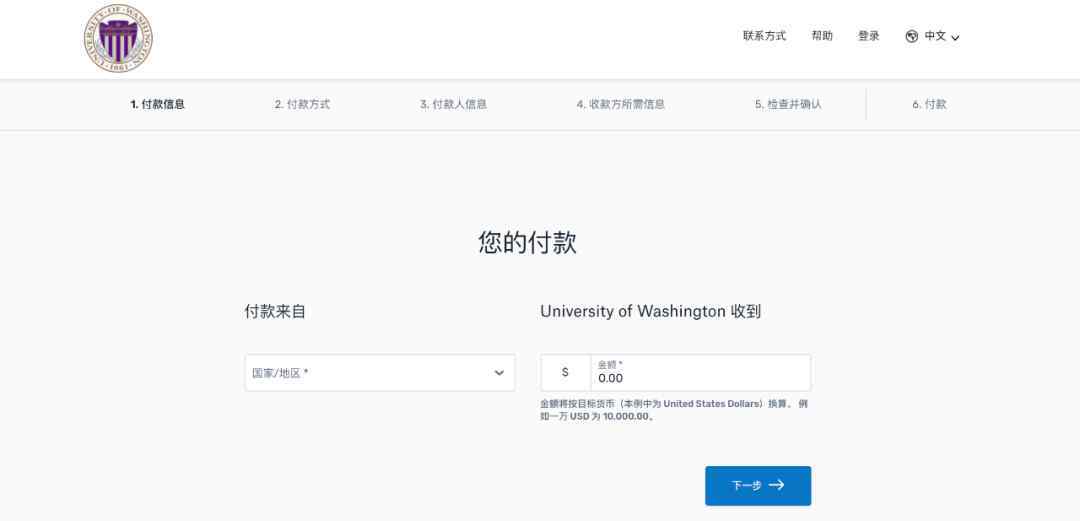This screenshot has height=521, width=1080.
Task: Expand the 中文 language chevron
Action: [x=955, y=38]
